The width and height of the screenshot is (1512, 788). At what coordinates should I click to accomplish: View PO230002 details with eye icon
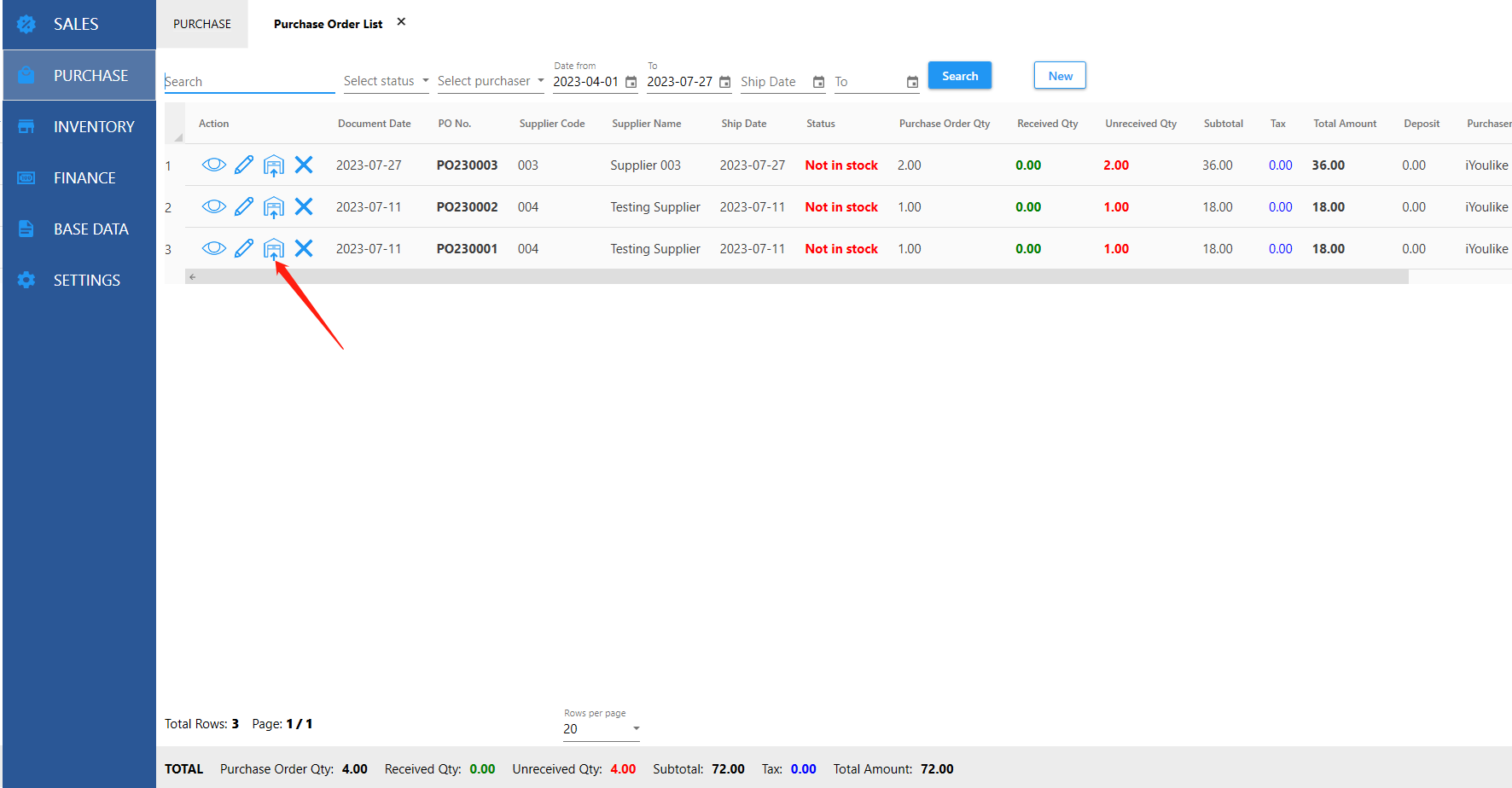click(x=213, y=206)
